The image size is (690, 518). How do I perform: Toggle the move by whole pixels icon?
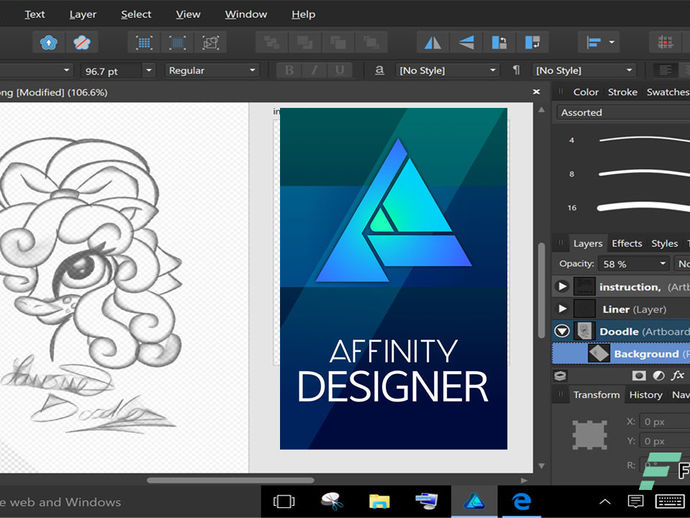tap(177, 43)
